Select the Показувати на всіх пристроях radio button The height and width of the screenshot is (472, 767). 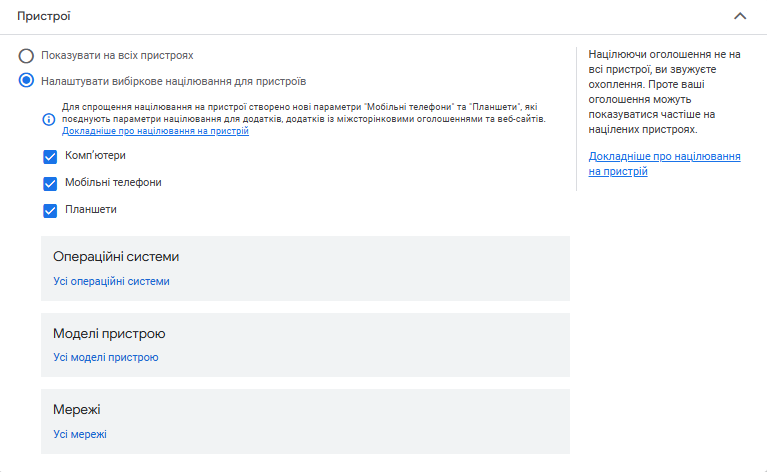click(26, 55)
